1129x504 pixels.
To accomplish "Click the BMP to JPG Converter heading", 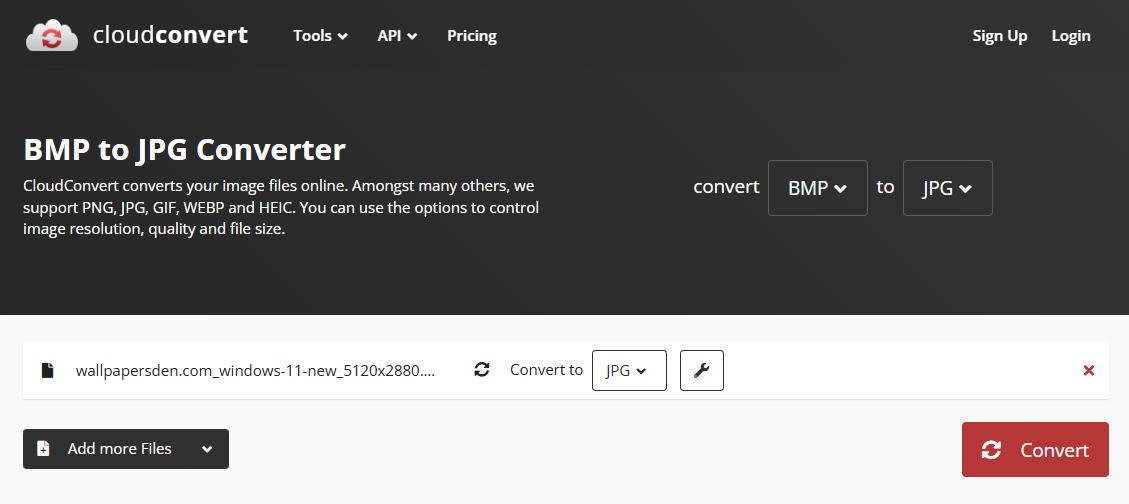I will (x=184, y=150).
